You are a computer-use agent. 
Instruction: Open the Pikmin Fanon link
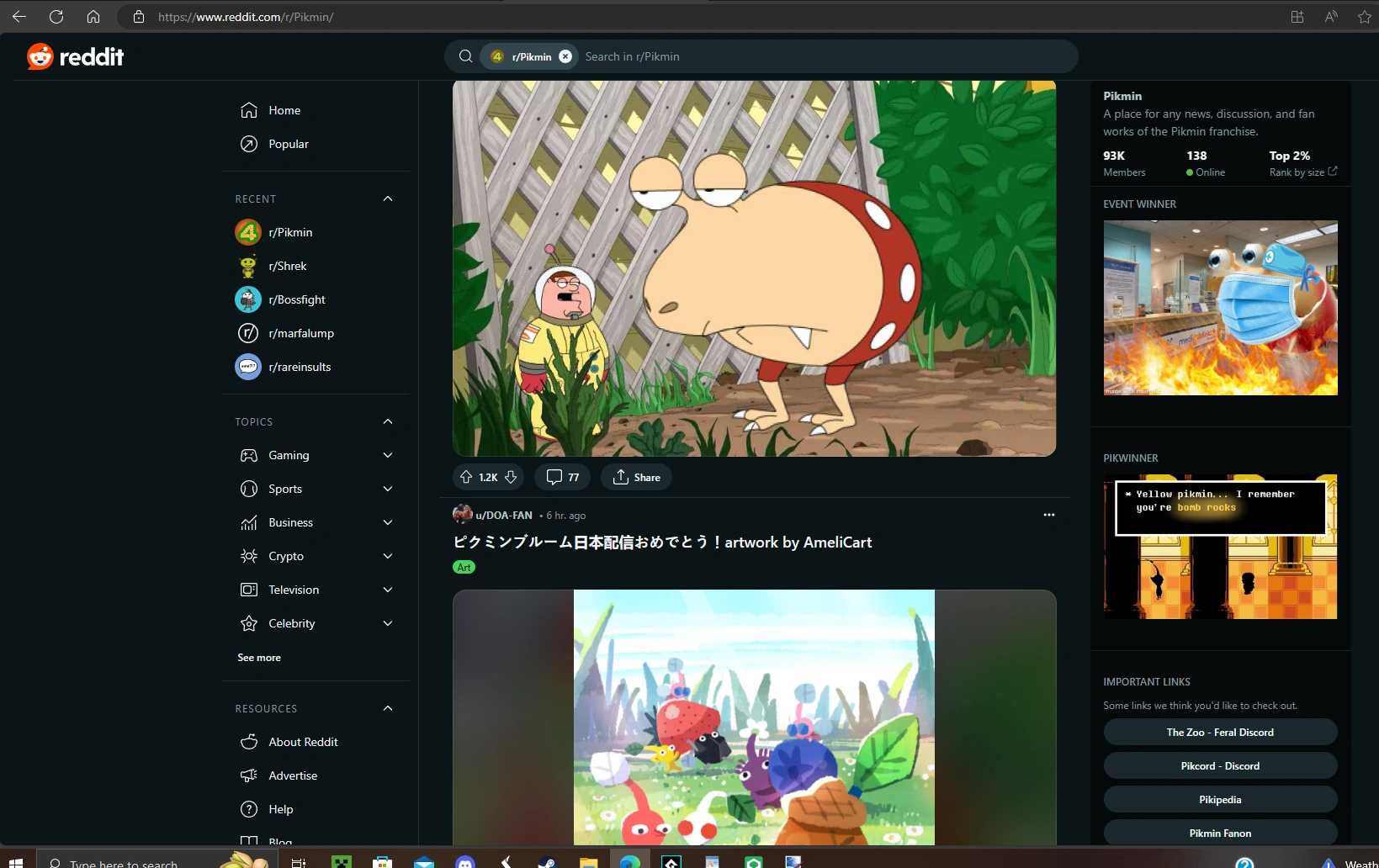(1220, 833)
